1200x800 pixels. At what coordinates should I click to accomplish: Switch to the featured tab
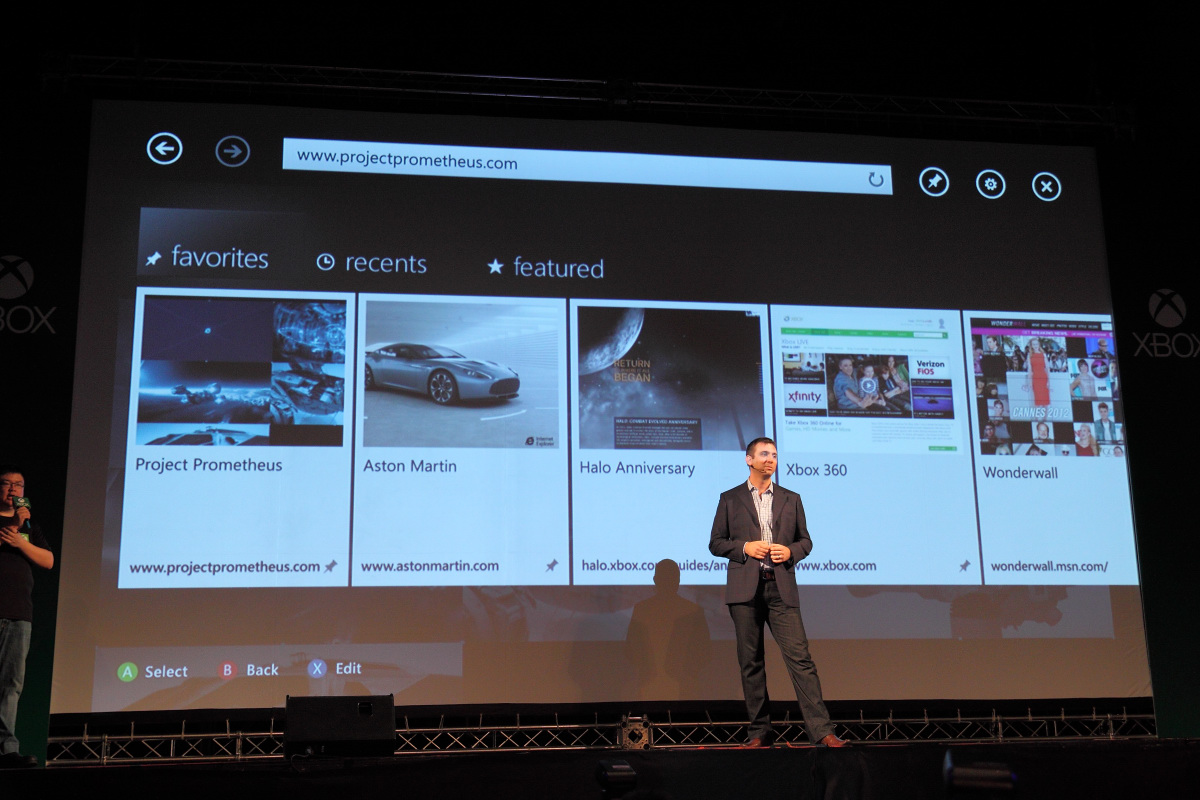[546, 267]
